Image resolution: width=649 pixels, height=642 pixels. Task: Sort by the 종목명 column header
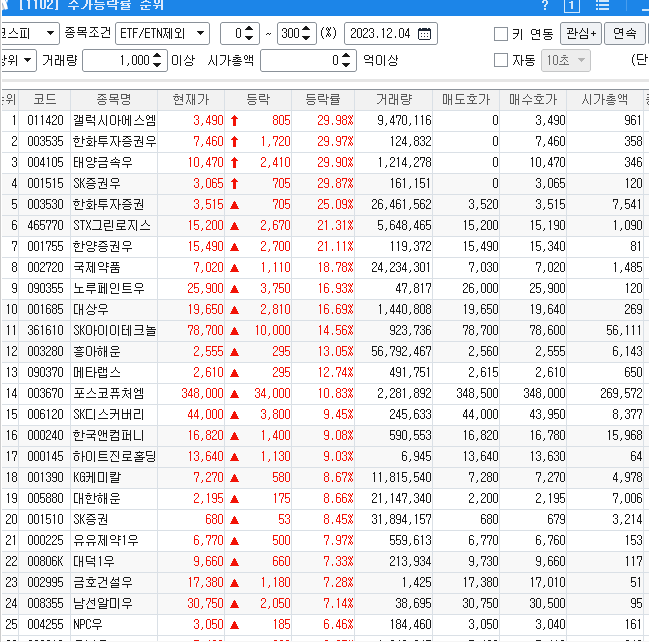pyautogui.click(x=114, y=99)
